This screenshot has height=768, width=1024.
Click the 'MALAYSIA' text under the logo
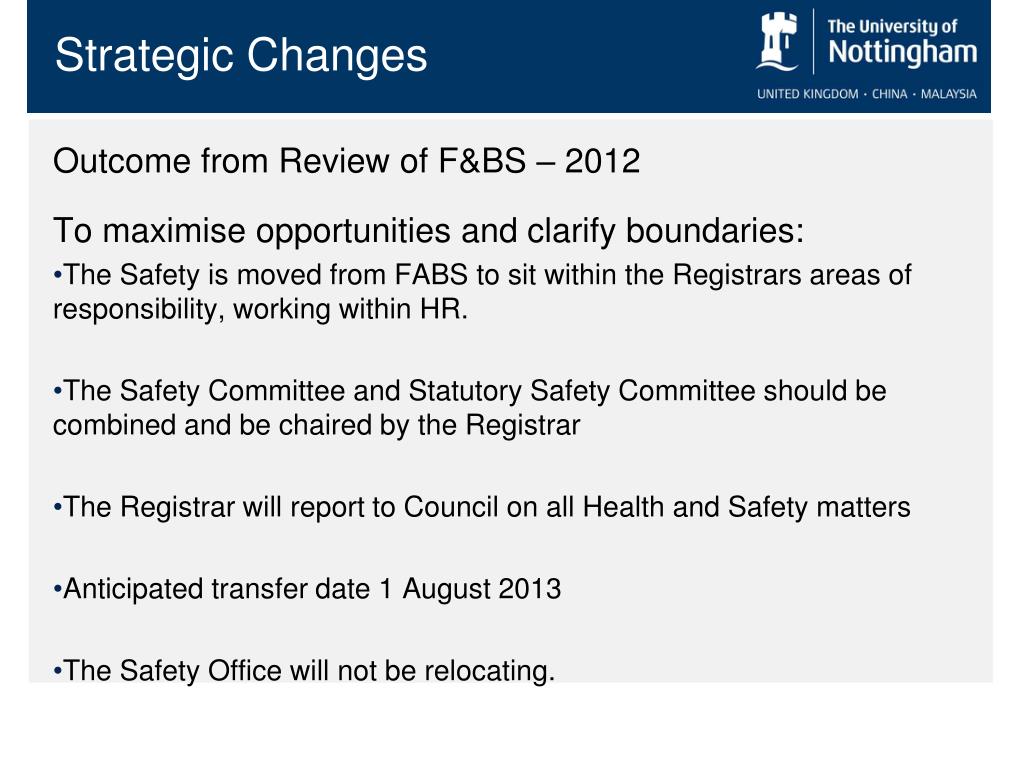point(948,94)
